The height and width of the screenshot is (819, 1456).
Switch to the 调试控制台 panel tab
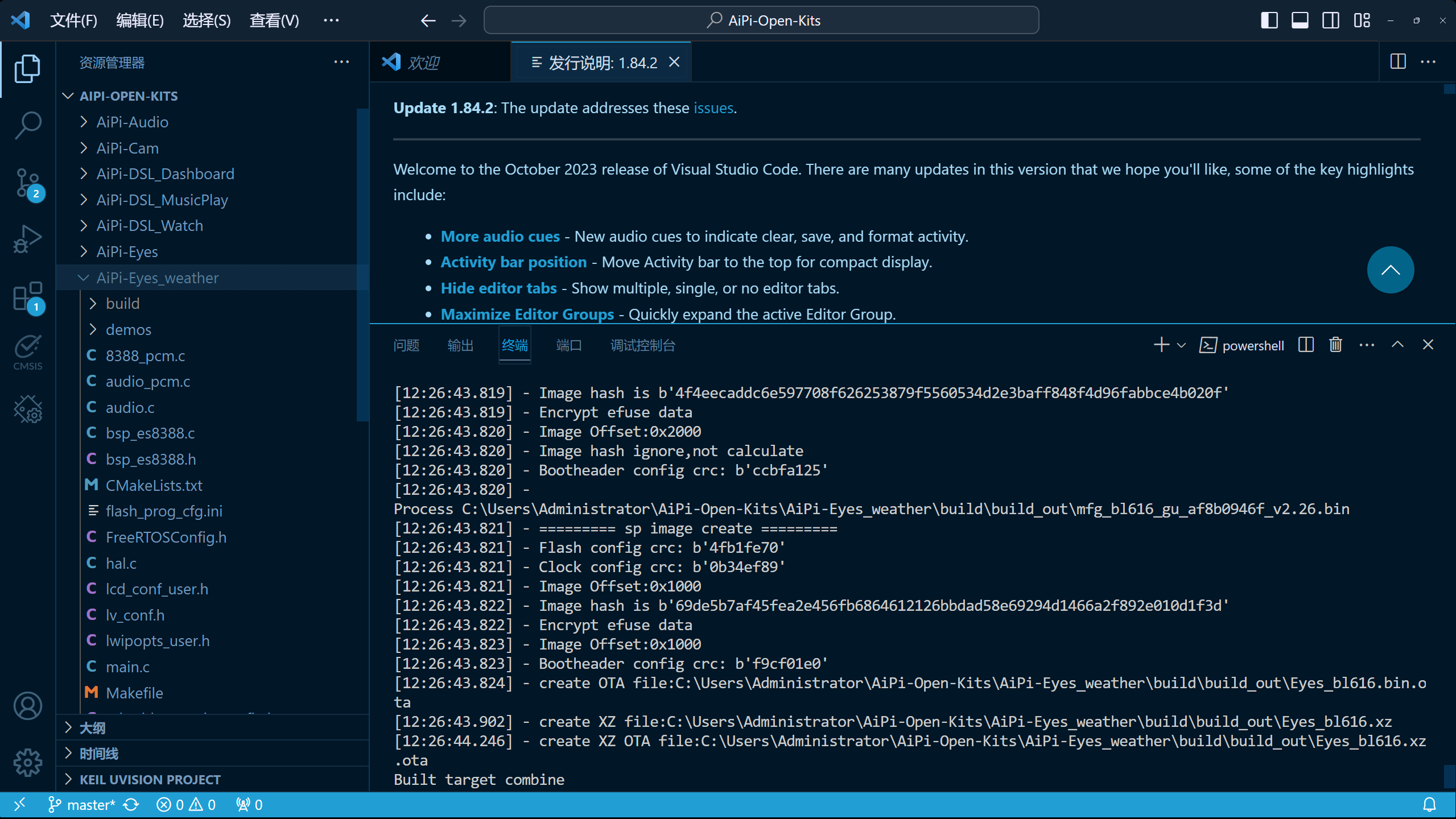tap(642, 345)
